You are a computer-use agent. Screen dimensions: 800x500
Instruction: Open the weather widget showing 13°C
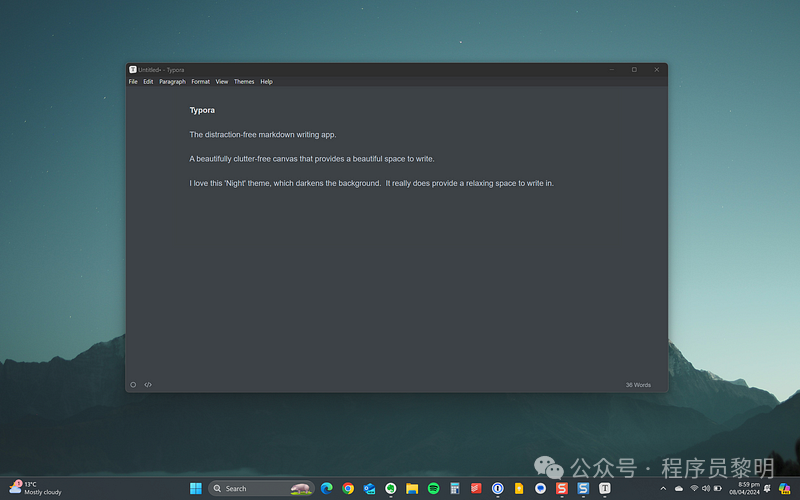coord(35,488)
